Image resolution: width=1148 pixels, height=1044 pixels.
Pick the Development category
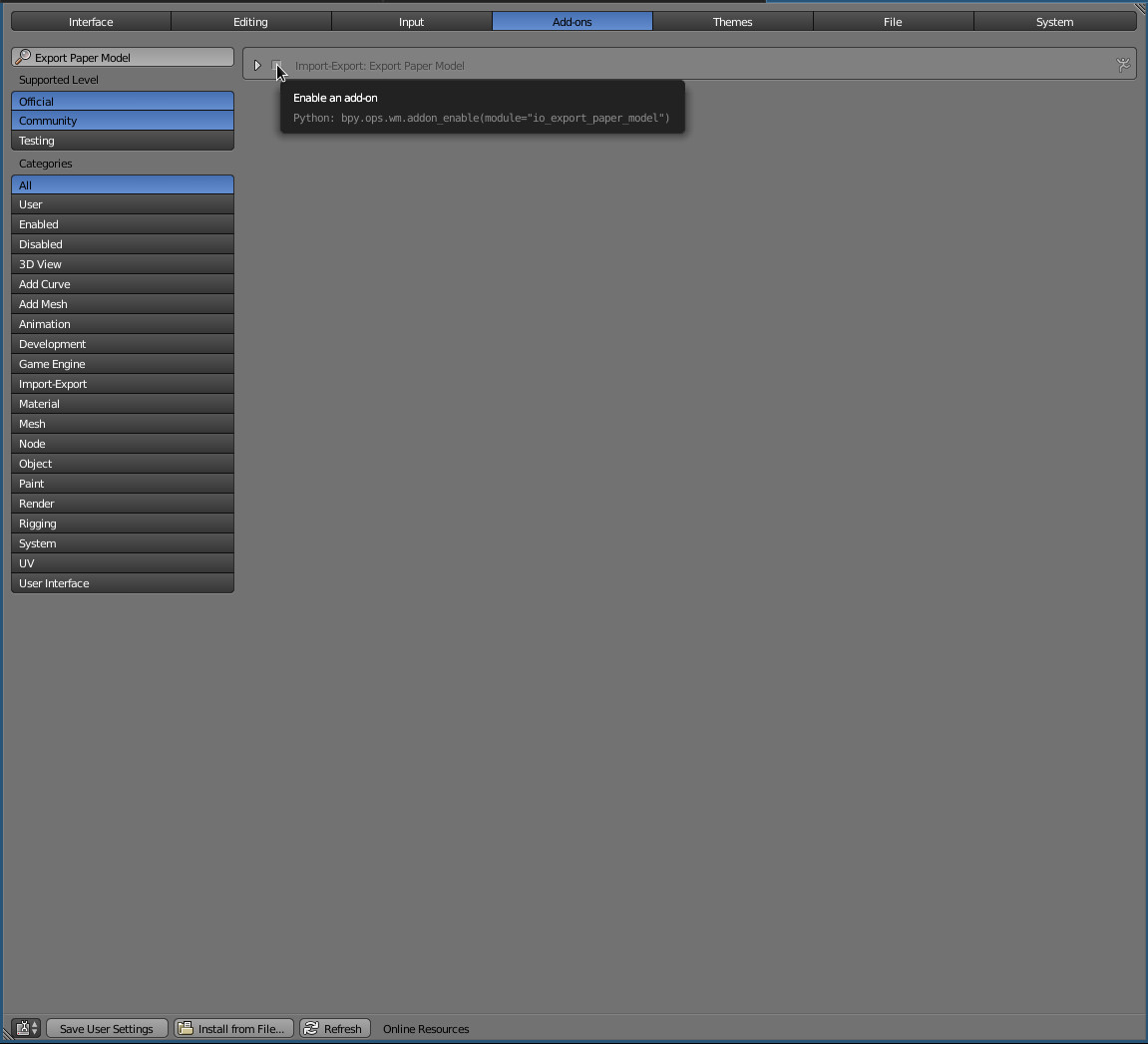pos(123,344)
